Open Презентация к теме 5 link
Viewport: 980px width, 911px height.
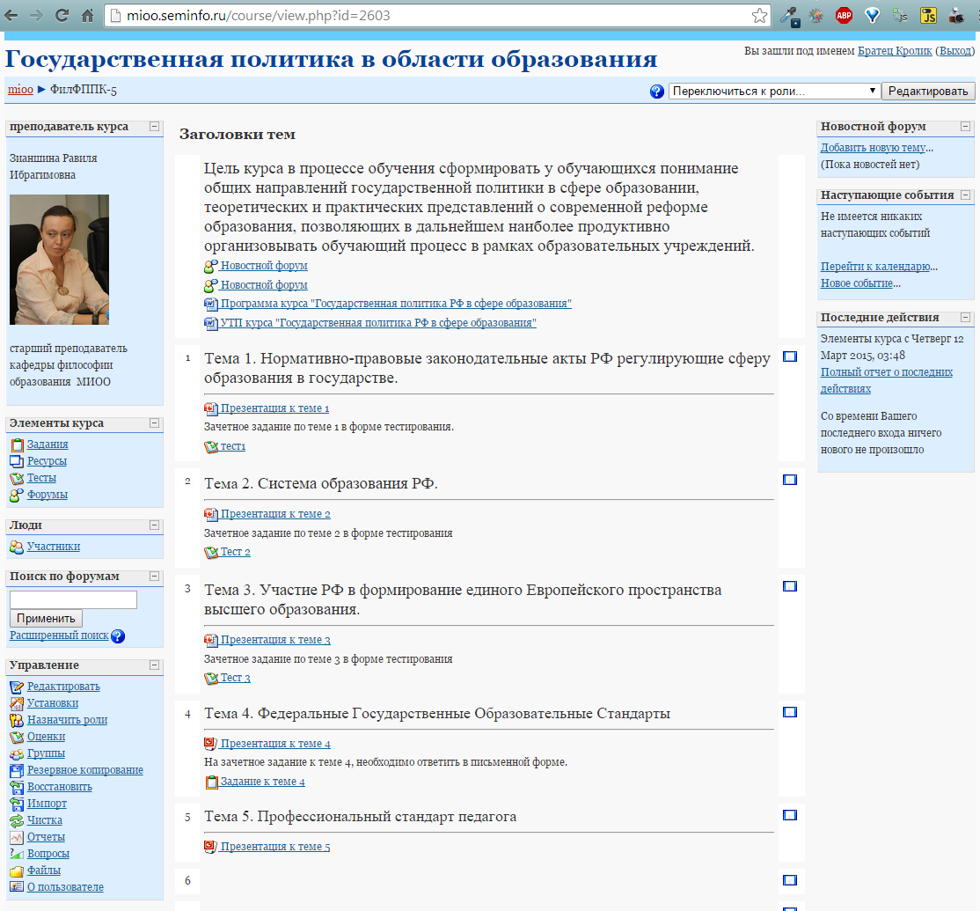pos(275,847)
